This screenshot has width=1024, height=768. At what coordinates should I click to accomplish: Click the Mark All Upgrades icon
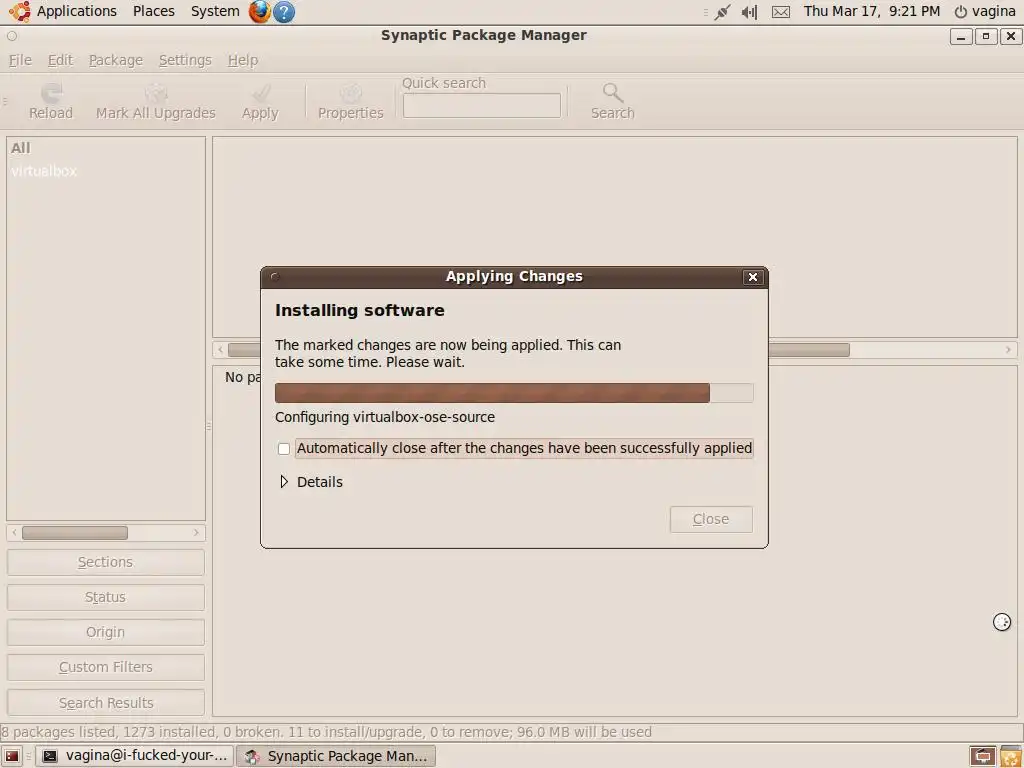coord(155,92)
